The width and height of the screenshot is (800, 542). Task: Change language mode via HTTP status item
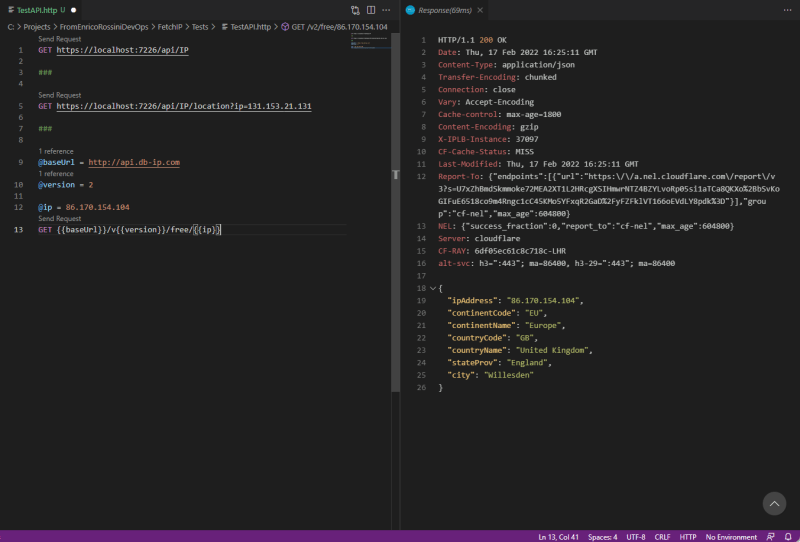tap(688, 537)
